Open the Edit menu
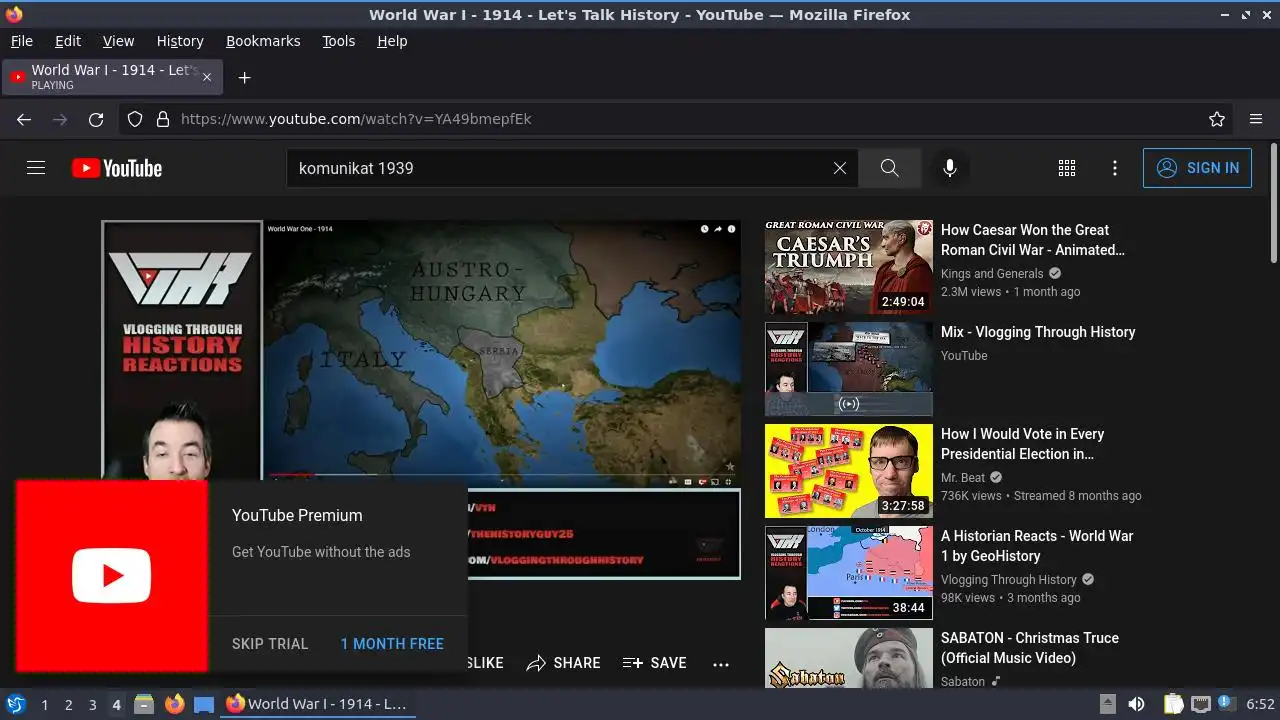 pyautogui.click(x=68, y=41)
